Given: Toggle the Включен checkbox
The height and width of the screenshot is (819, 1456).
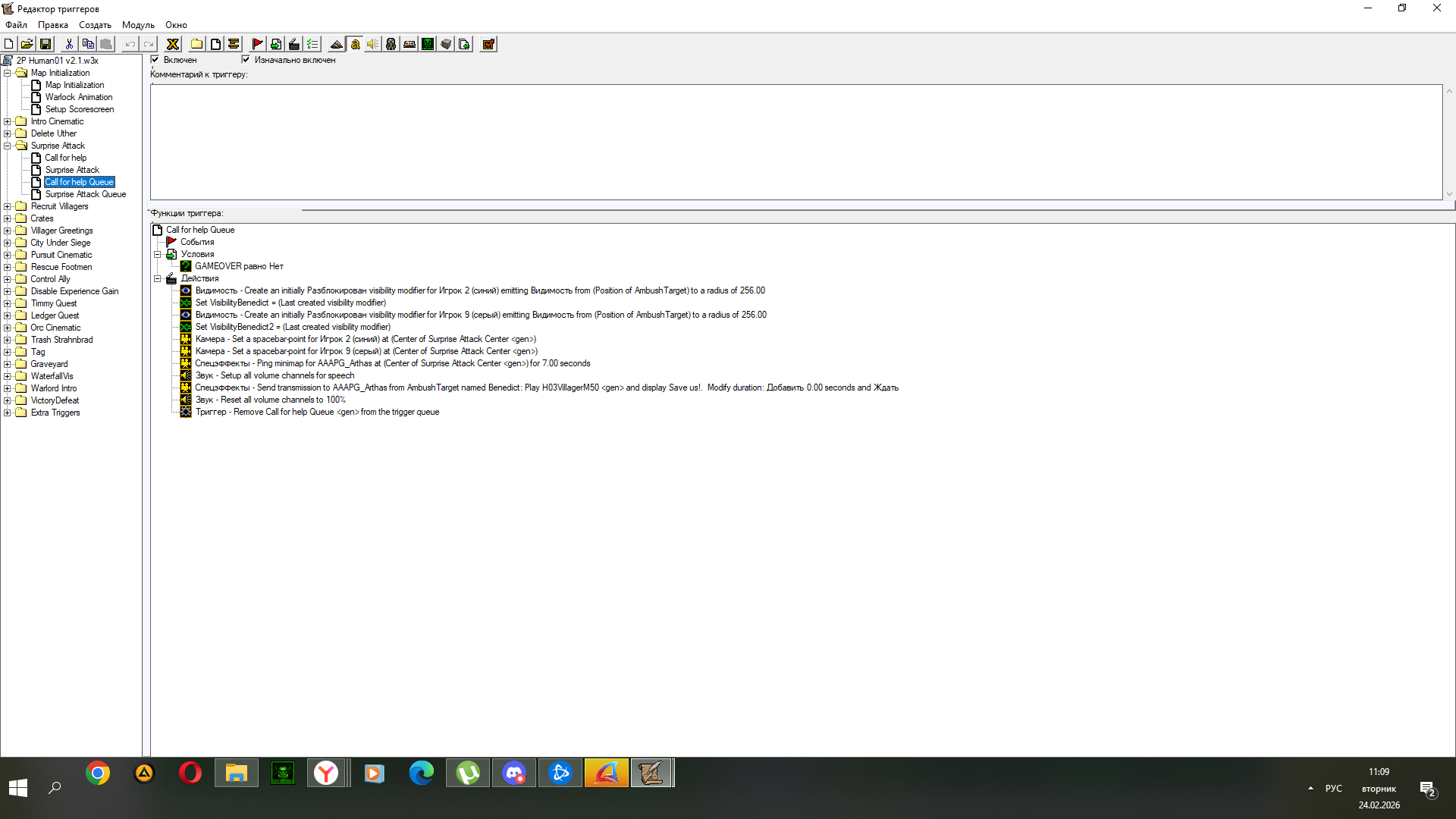Looking at the screenshot, I should (155, 59).
